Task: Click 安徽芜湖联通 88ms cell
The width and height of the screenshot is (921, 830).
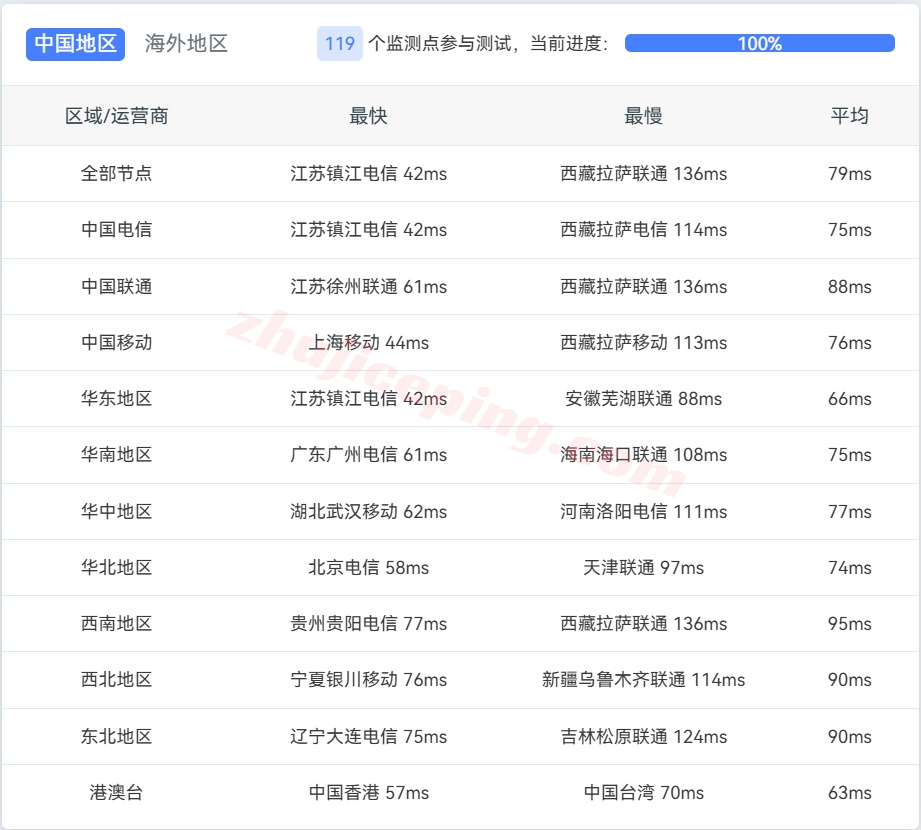Action: [643, 399]
